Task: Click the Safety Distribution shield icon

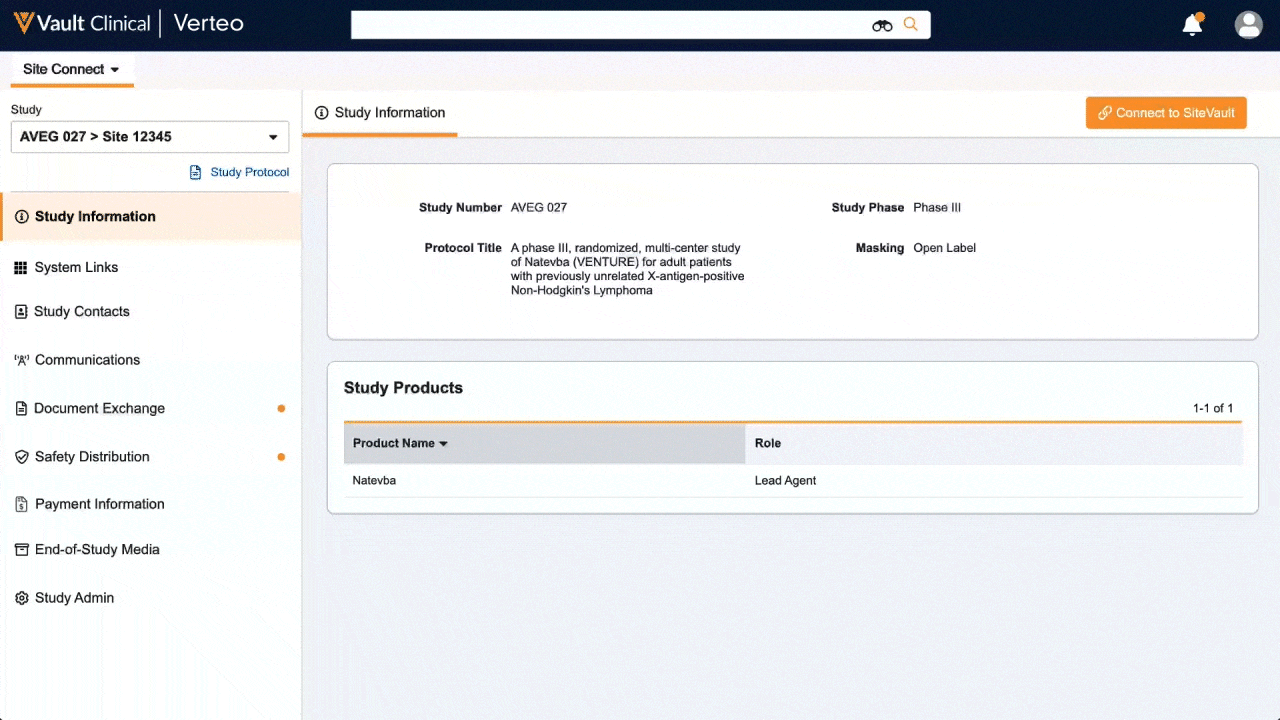Action: (21, 457)
